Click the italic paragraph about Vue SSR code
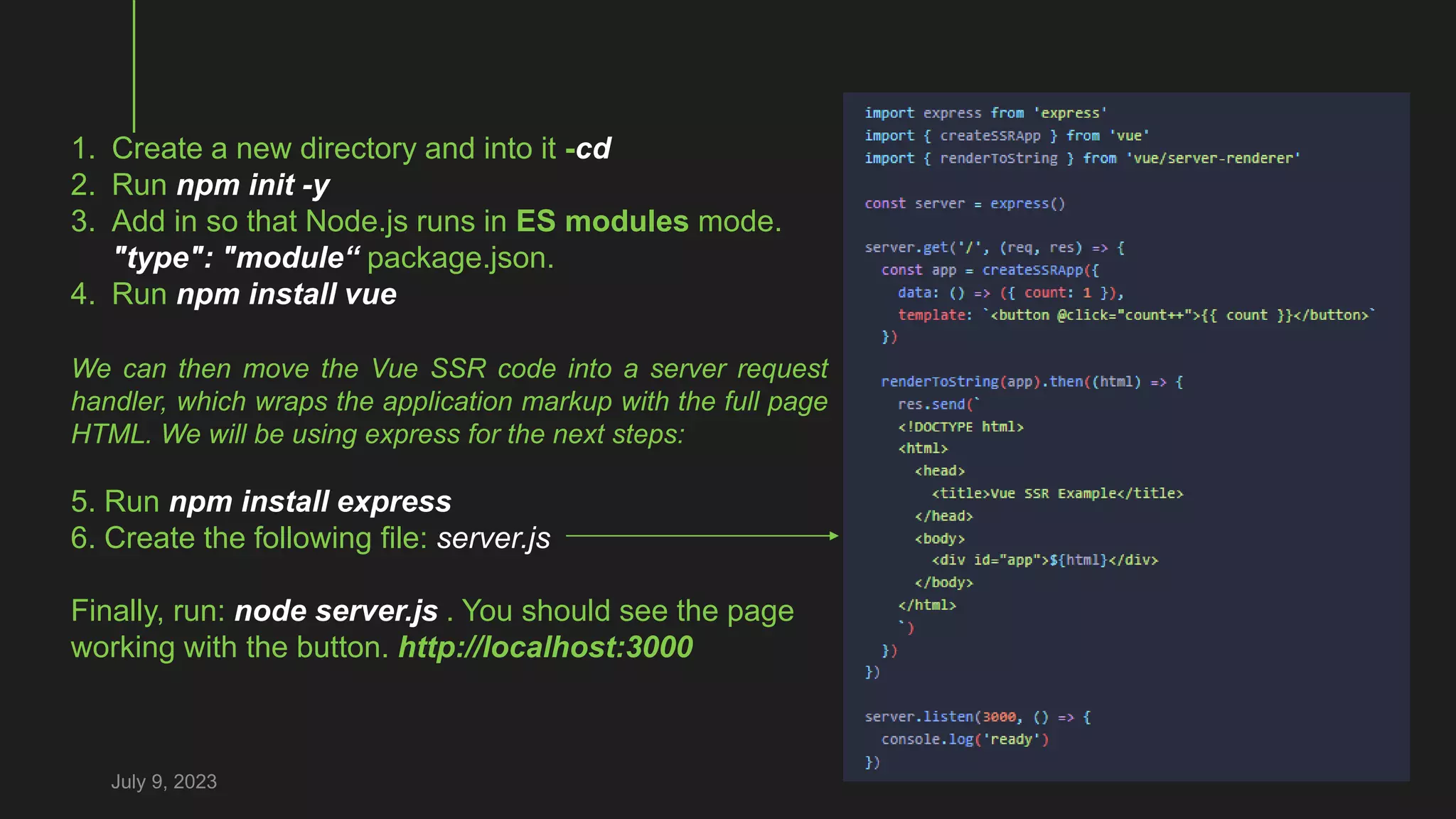This screenshot has width=1456, height=819. (449, 402)
